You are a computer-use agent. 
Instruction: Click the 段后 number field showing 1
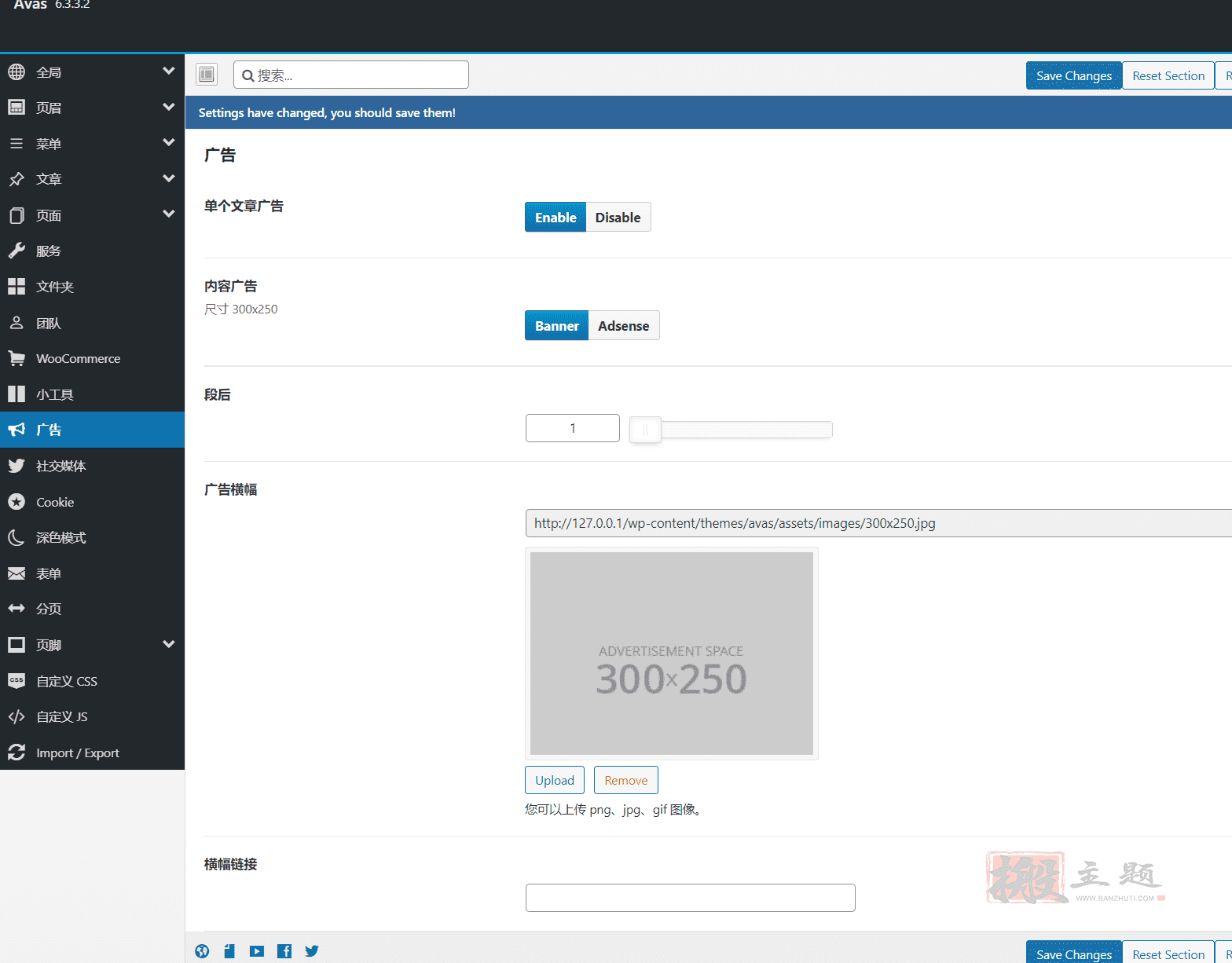573,428
